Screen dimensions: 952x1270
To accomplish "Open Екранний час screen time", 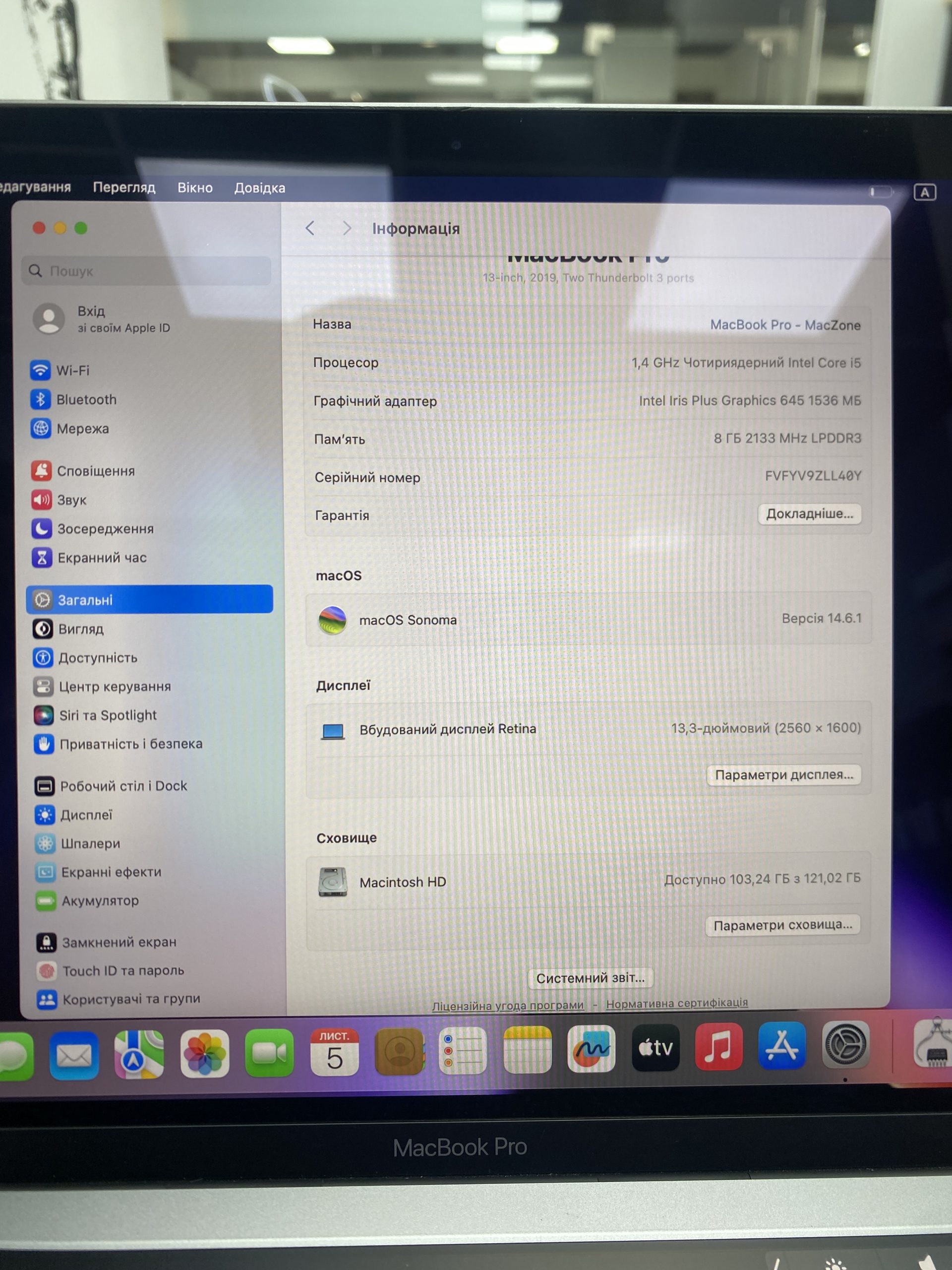I will click(90, 557).
